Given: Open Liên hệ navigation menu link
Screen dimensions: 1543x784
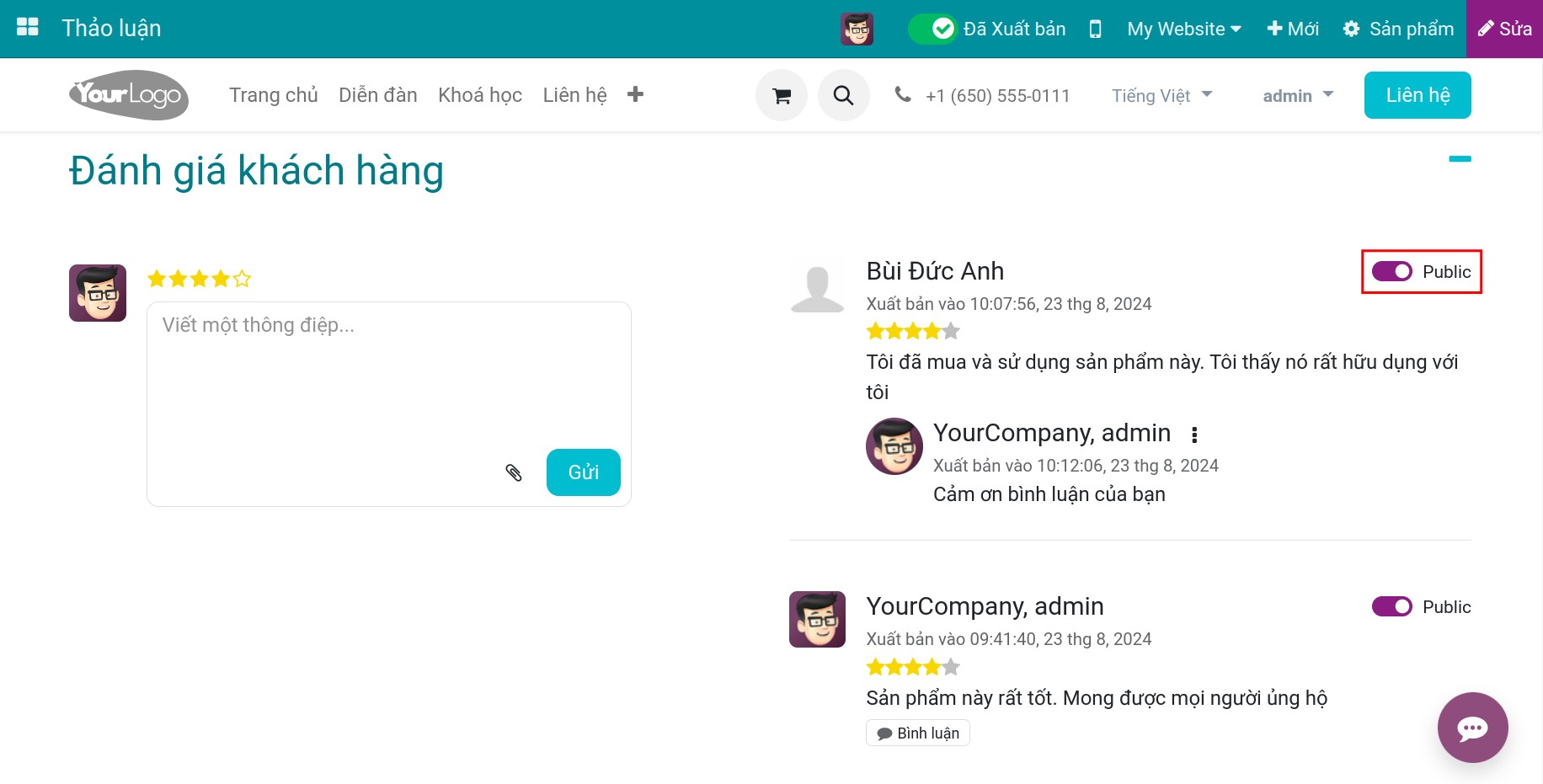Looking at the screenshot, I should [575, 95].
